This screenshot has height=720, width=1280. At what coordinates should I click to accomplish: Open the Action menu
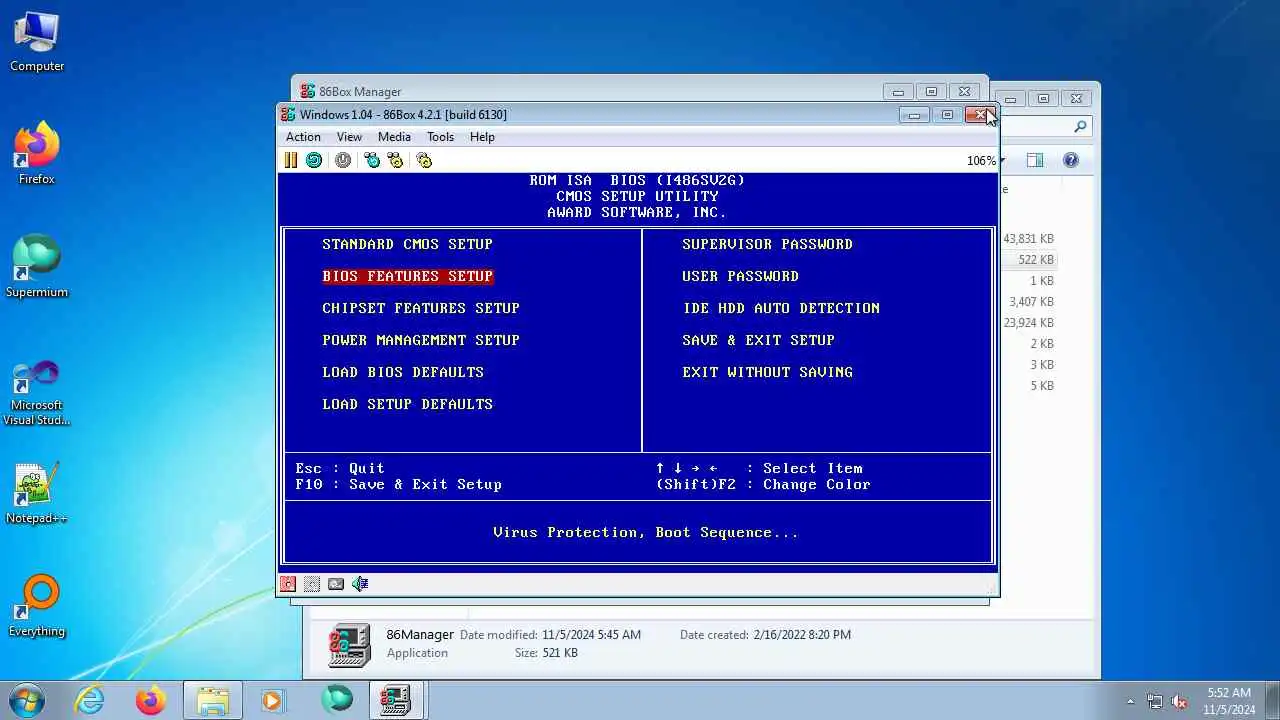tap(303, 137)
